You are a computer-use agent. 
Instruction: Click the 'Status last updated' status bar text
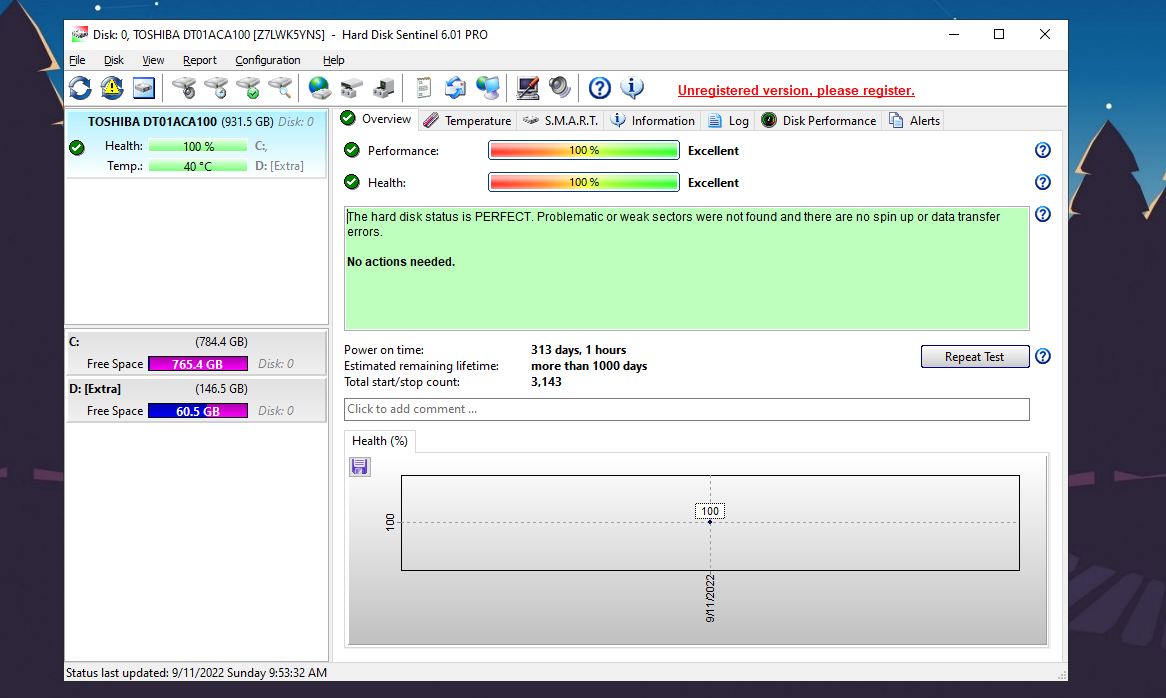point(196,673)
